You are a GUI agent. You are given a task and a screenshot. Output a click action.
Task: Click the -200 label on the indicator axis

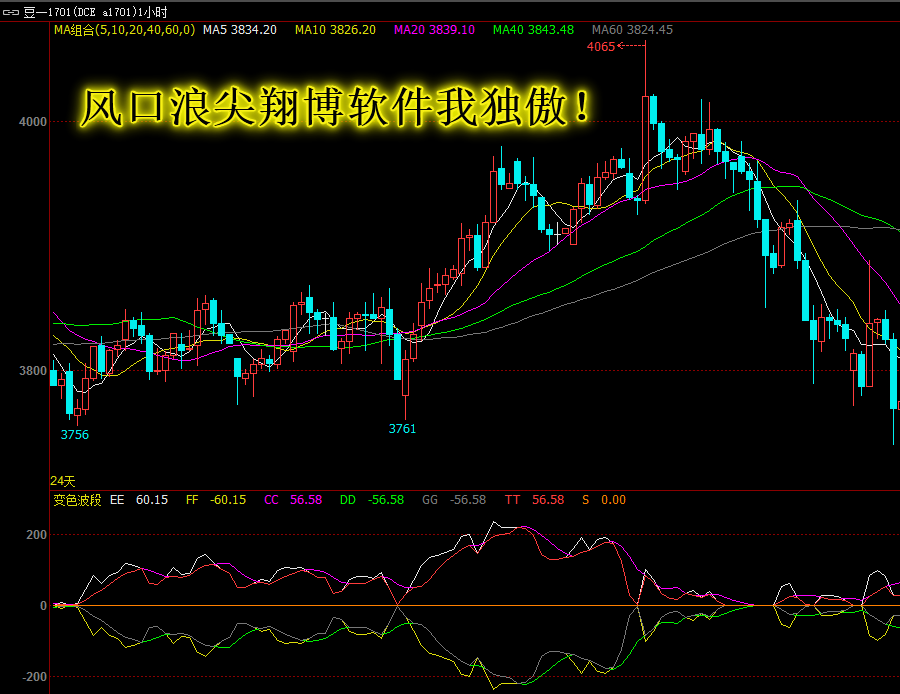click(34, 677)
